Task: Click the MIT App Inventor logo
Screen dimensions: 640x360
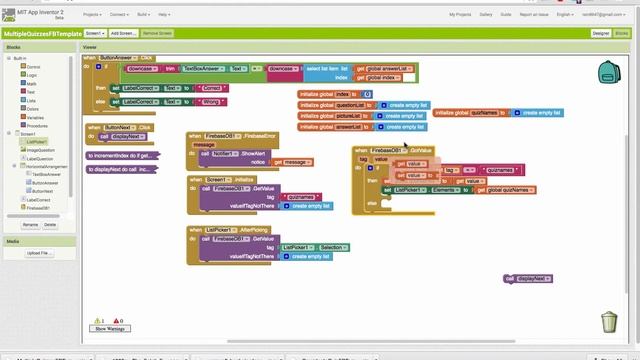Action: [x=9, y=15]
